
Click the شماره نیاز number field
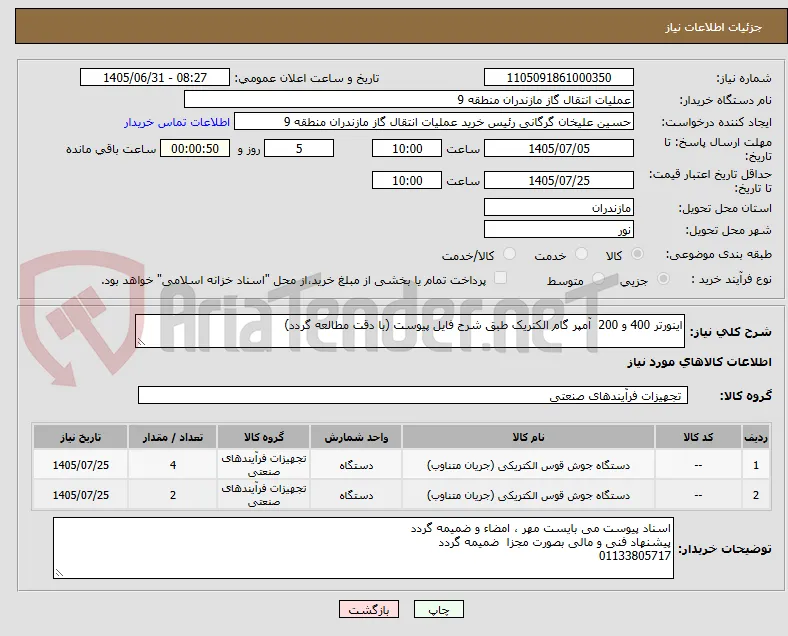[x=559, y=77]
